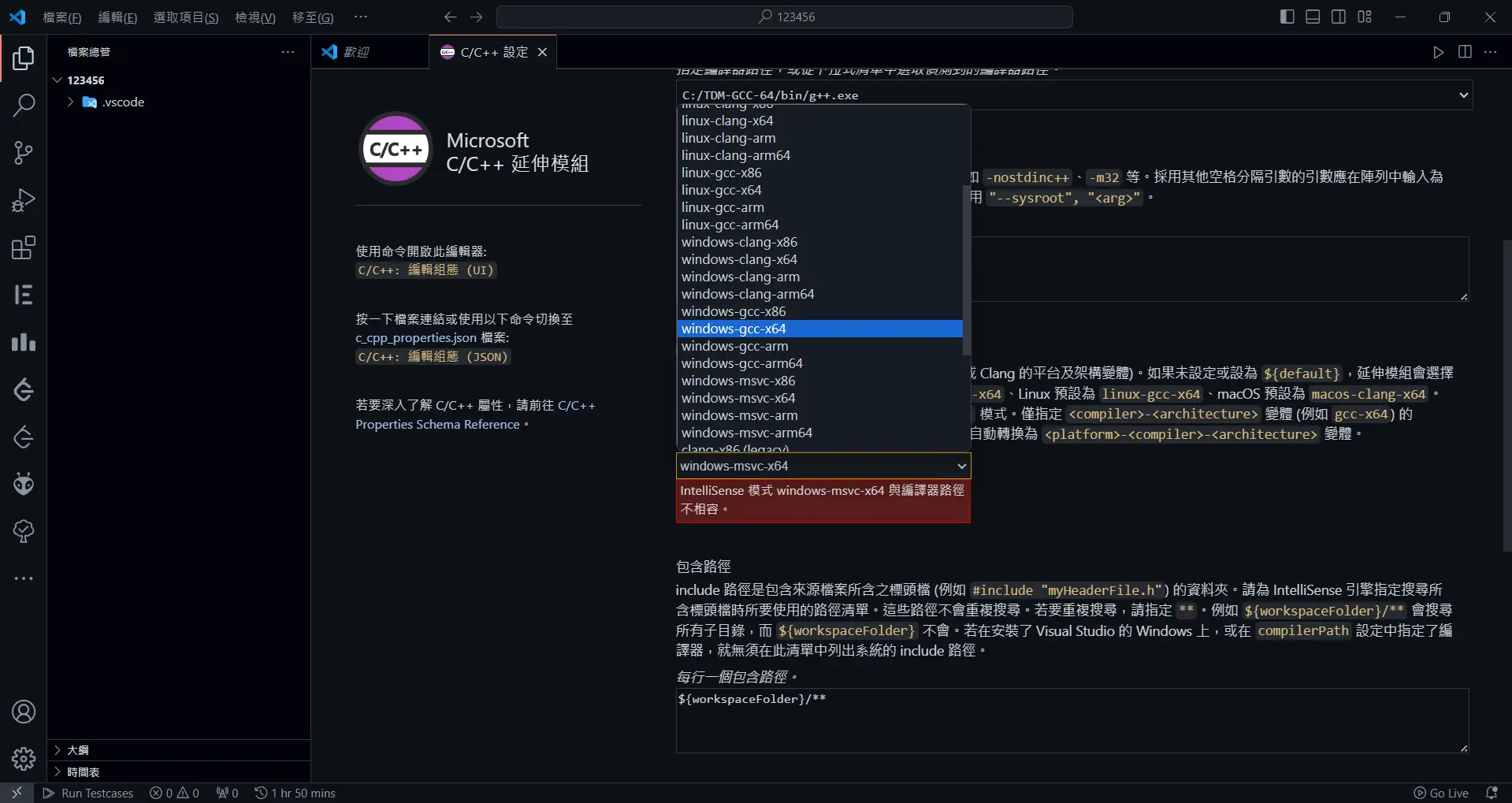1512x803 pixels.
Task: Click the C/C++: 編輯組態 (UI) link
Action: click(425, 270)
